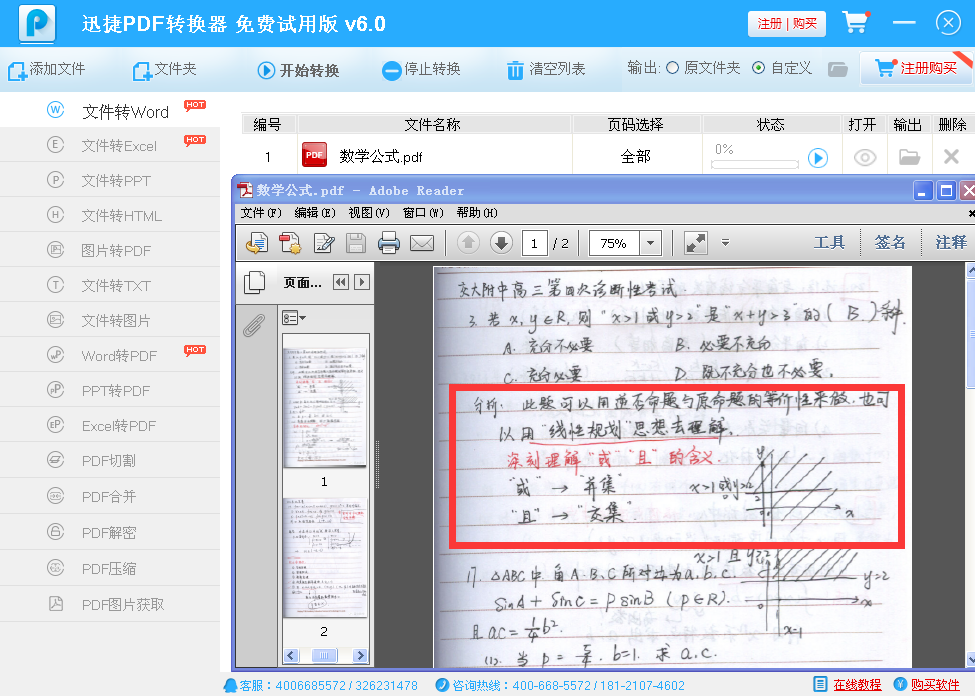Image resolution: width=975 pixels, height=696 pixels.
Task: Select 图片转PDF conversion mode
Action: tap(110, 250)
